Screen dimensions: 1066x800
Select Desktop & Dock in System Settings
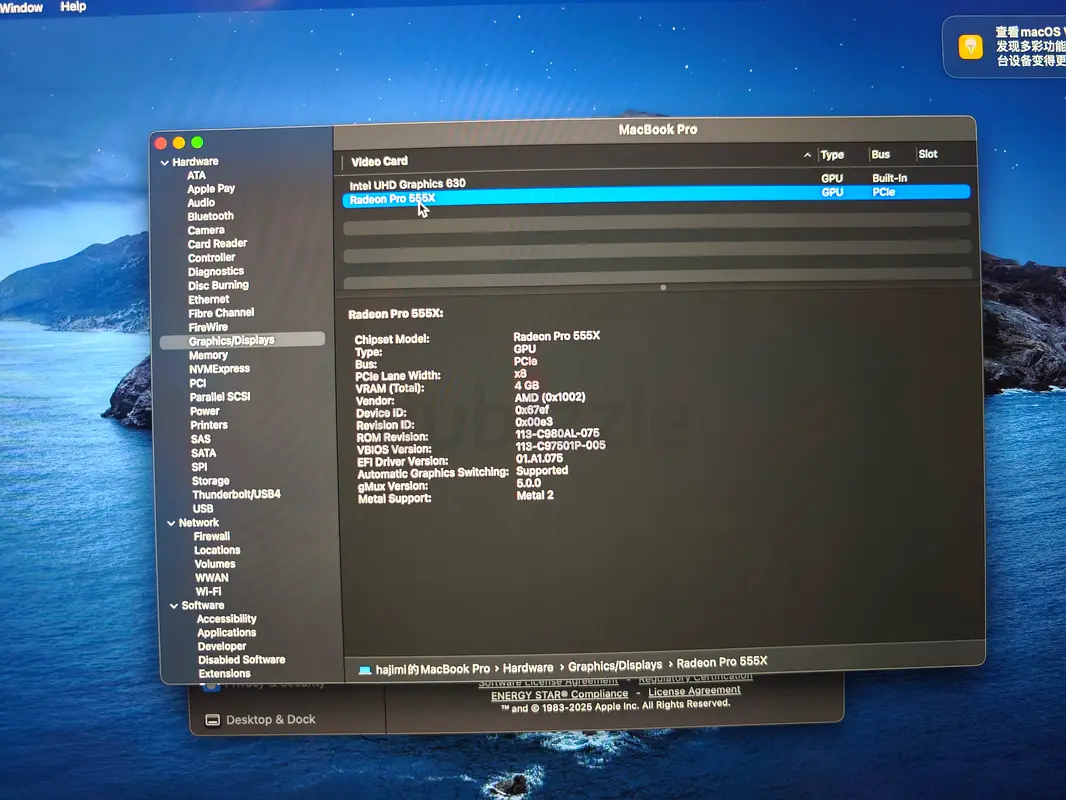[x=261, y=719]
